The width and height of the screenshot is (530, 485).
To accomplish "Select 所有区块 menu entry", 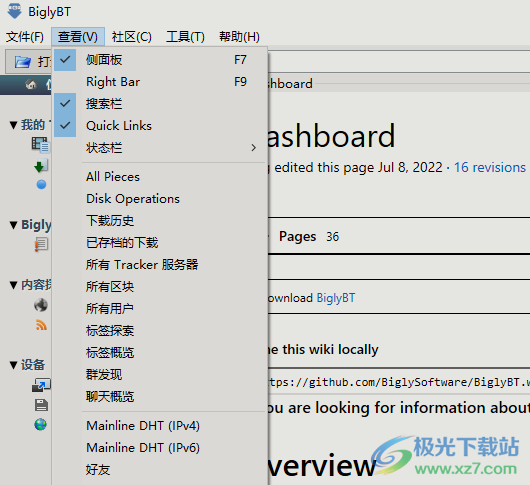I will pyautogui.click(x=159, y=287).
